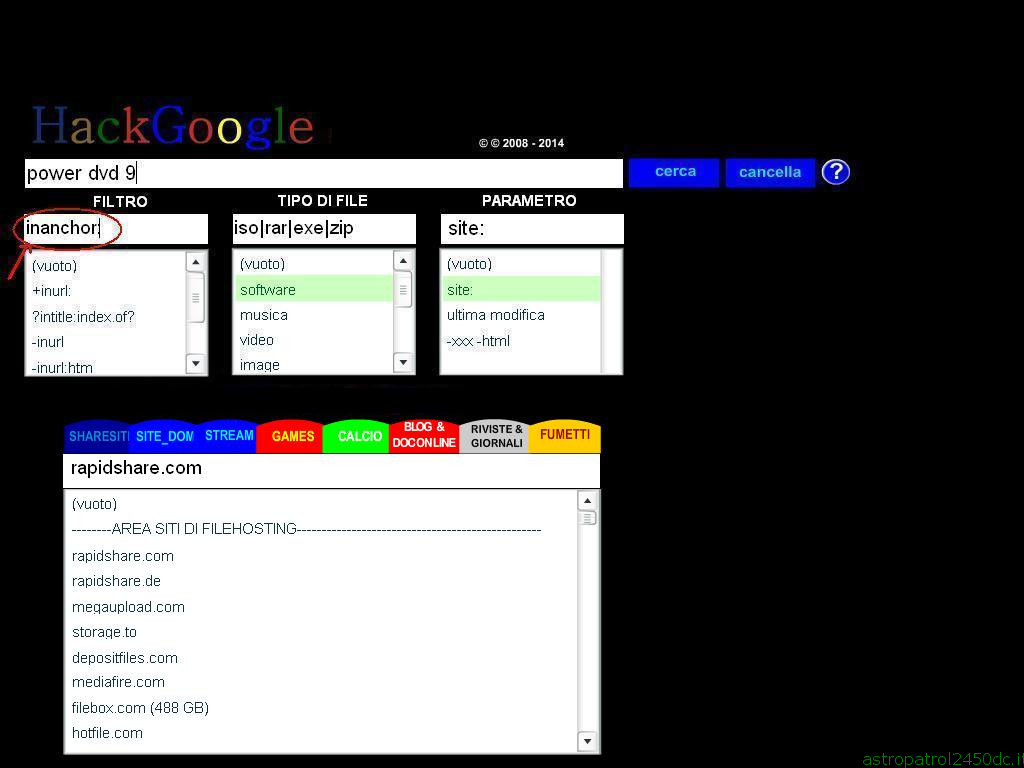The height and width of the screenshot is (768, 1024).
Task: Click the TIPO DI FILE field showing iso|rar|exe|zip
Action: coord(324,229)
